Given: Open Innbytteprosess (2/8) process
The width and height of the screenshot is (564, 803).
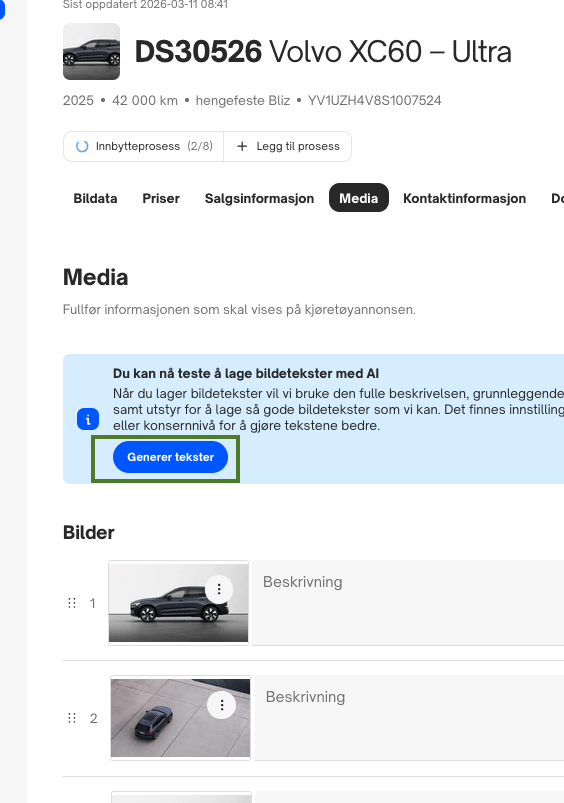Looking at the screenshot, I should click(143, 146).
